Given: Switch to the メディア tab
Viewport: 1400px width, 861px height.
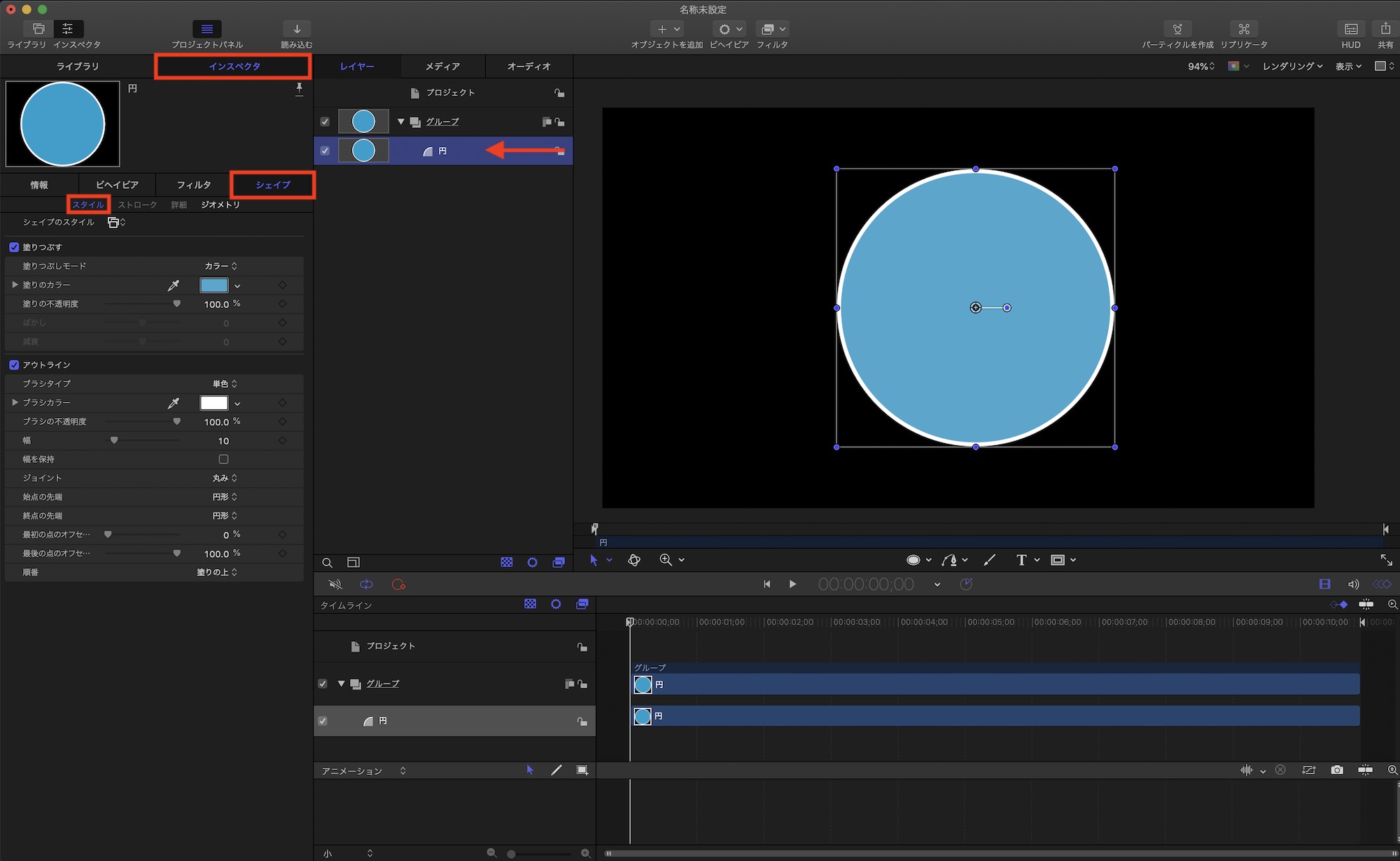Looking at the screenshot, I should pos(442,66).
